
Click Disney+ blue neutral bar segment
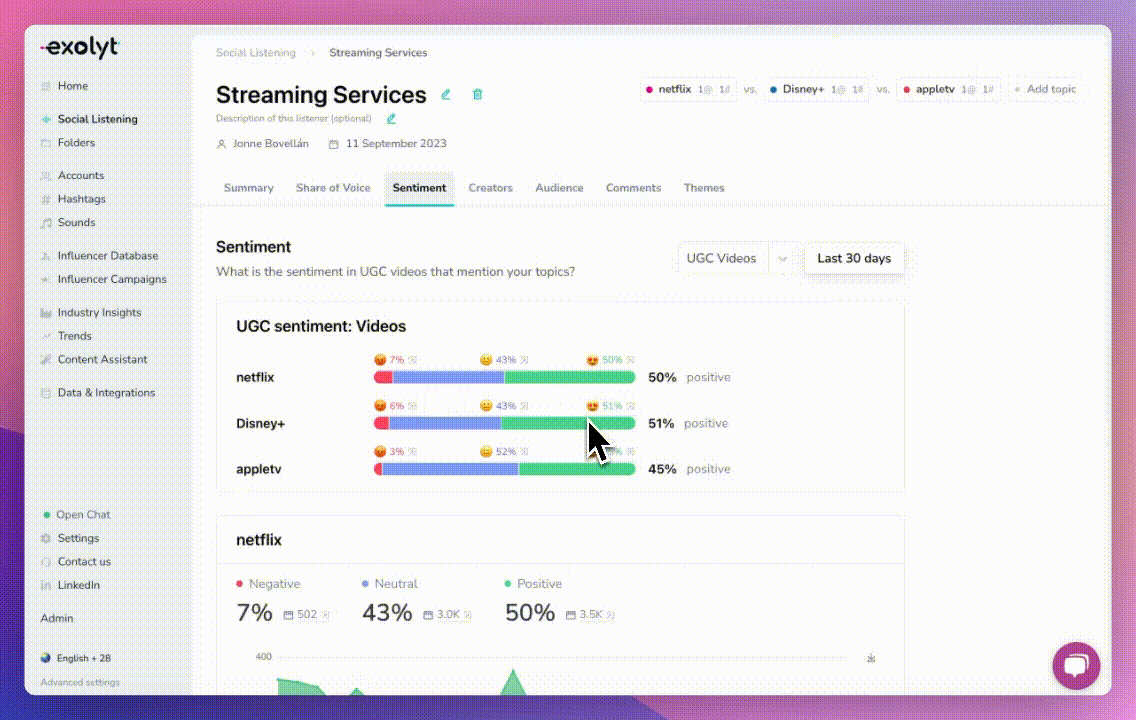click(x=445, y=423)
